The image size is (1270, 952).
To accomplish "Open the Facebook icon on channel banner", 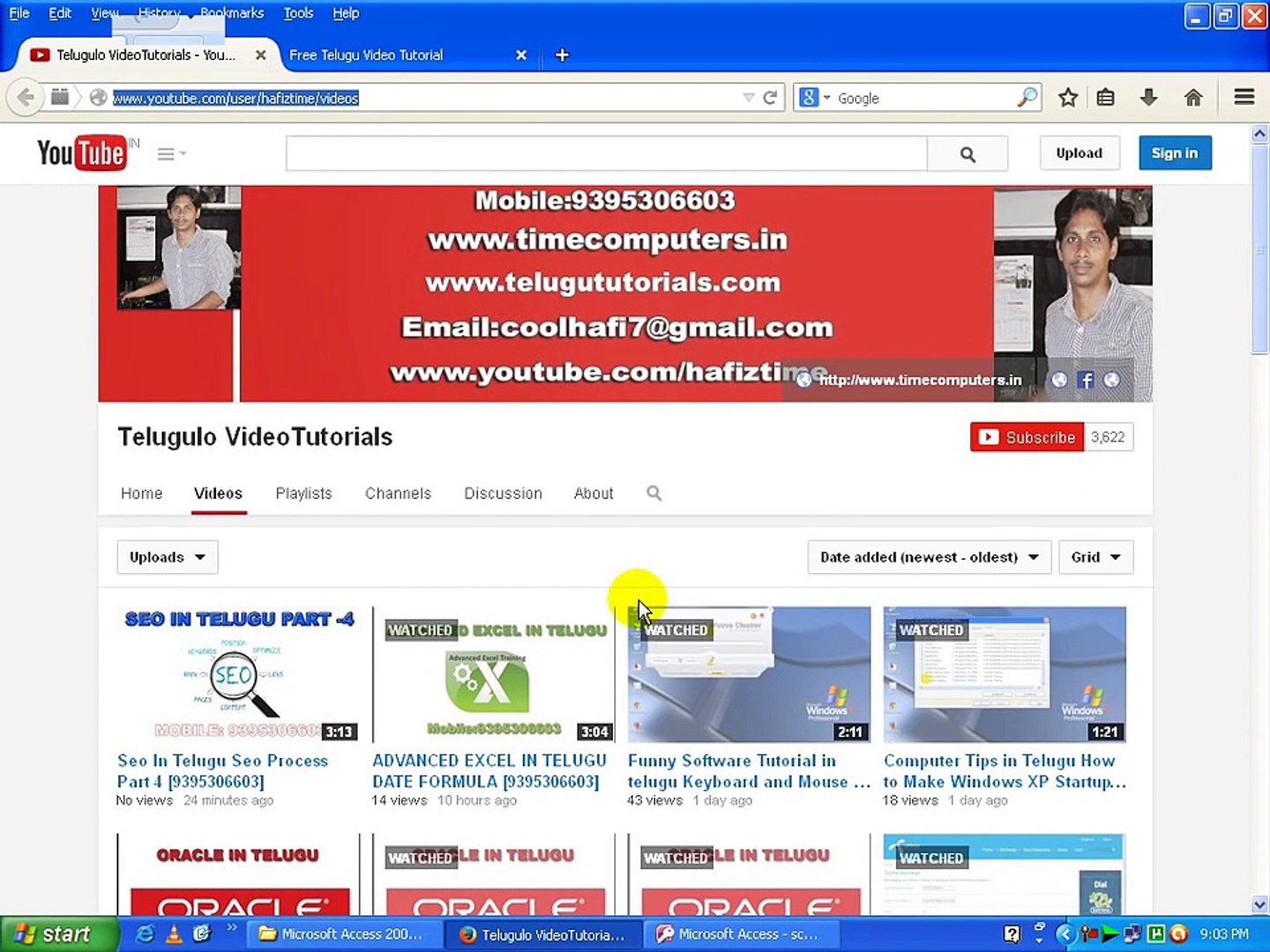I will [1086, 380].
